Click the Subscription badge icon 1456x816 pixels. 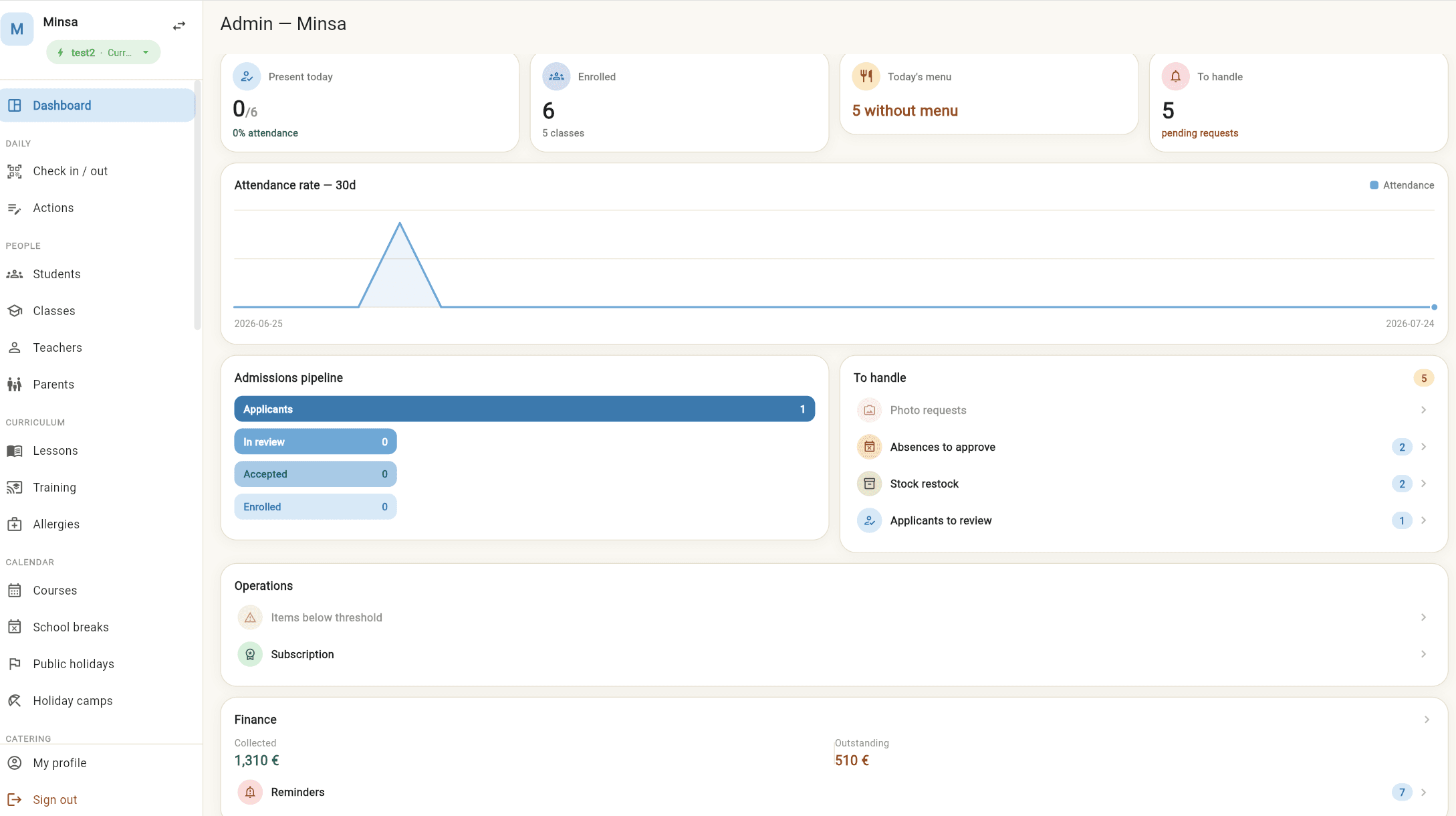coord(250,654)
